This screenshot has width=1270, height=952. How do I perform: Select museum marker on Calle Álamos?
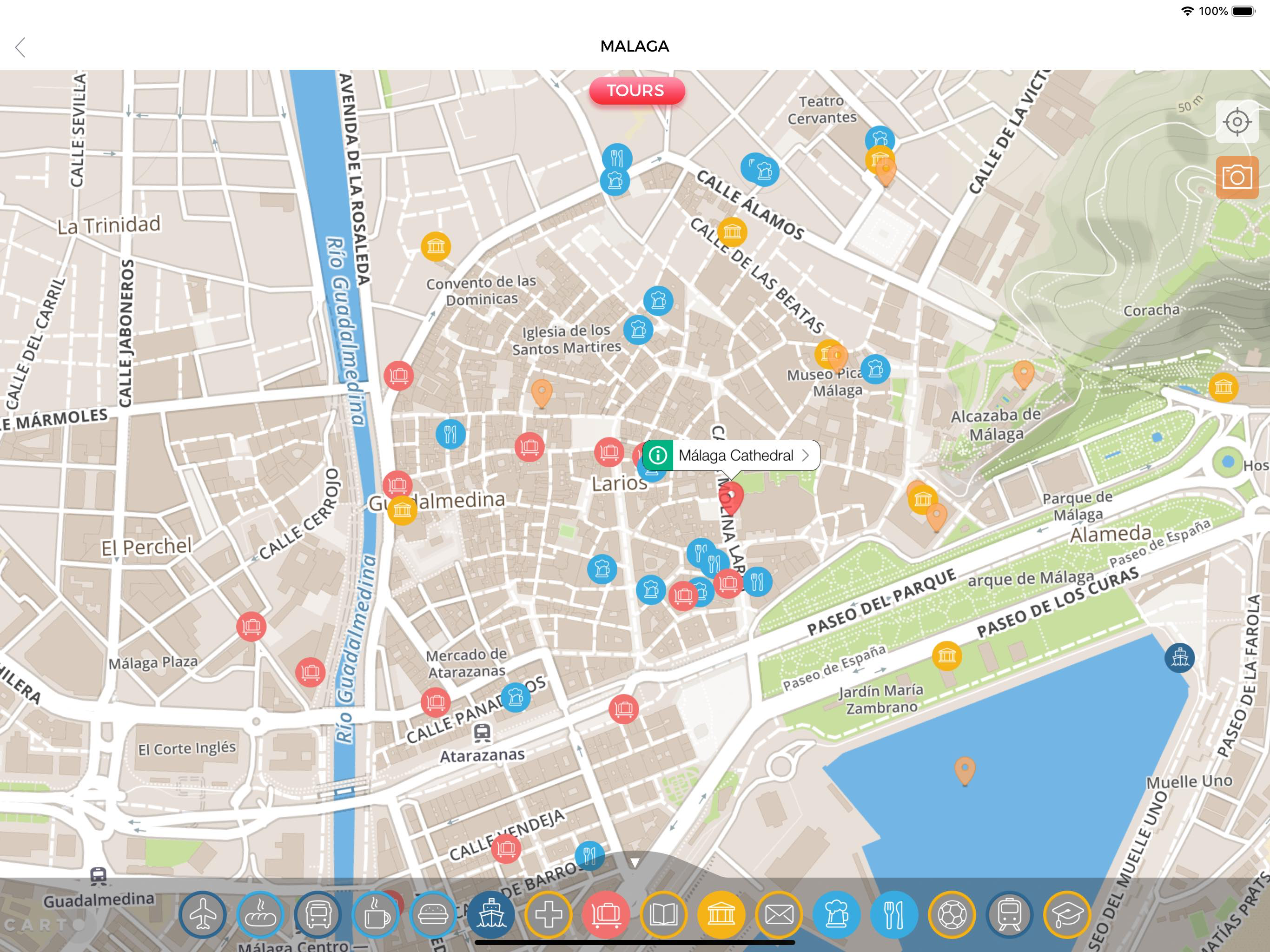point(732,232)
